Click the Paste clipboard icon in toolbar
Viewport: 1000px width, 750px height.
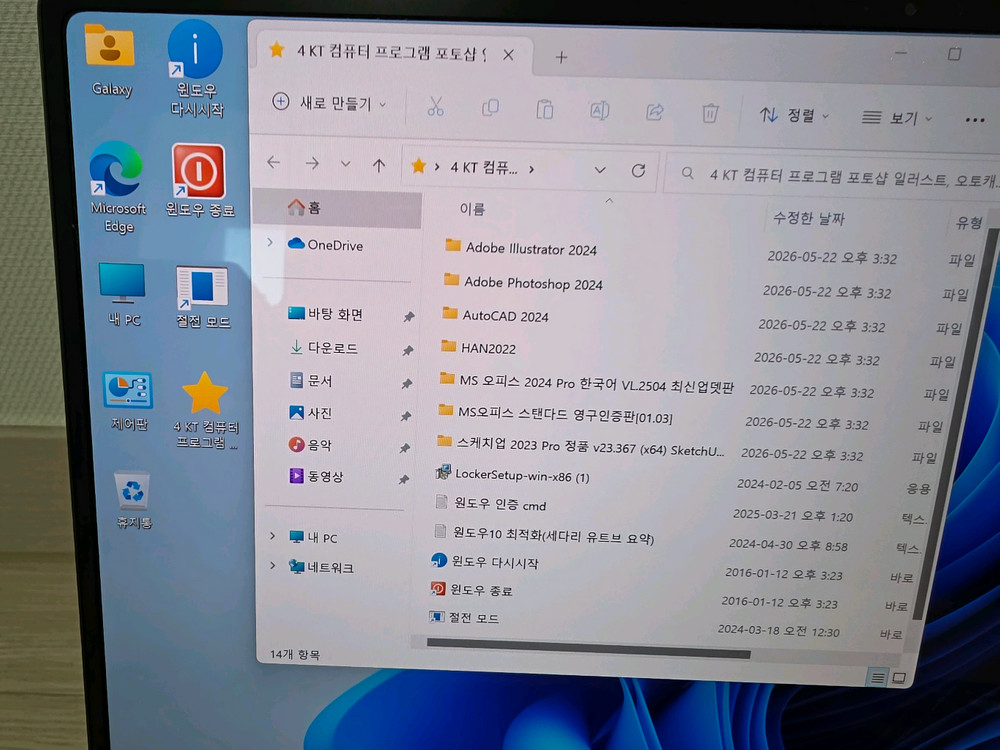545,110
